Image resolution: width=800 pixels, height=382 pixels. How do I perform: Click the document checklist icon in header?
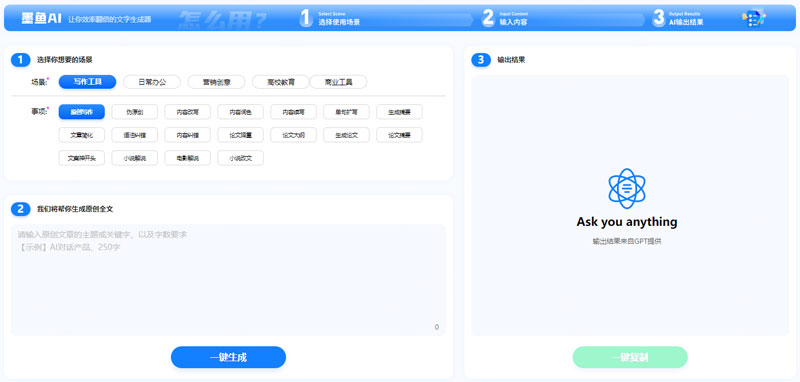click(x=754, y=18)
